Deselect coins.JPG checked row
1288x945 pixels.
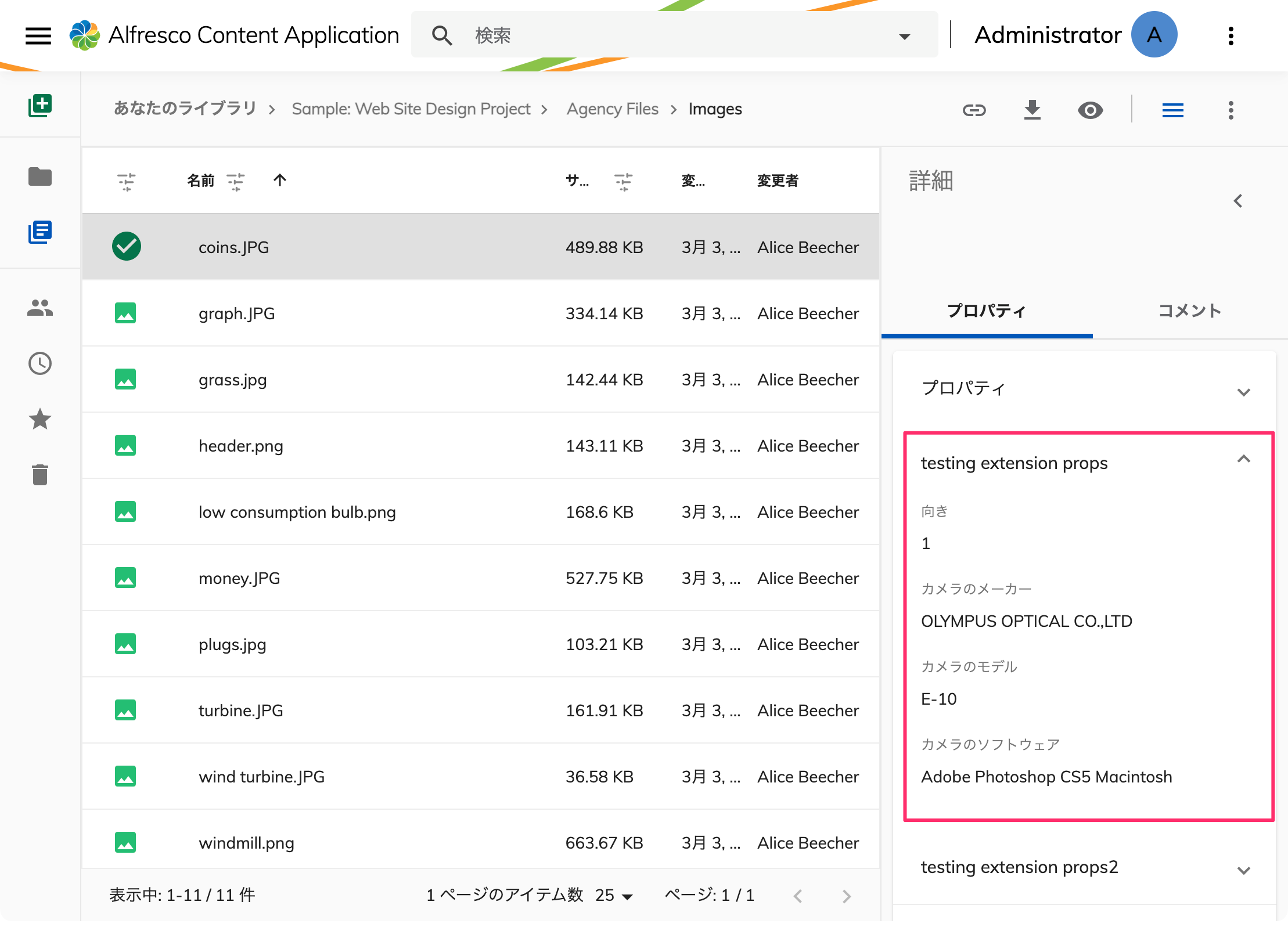(126, 247)
